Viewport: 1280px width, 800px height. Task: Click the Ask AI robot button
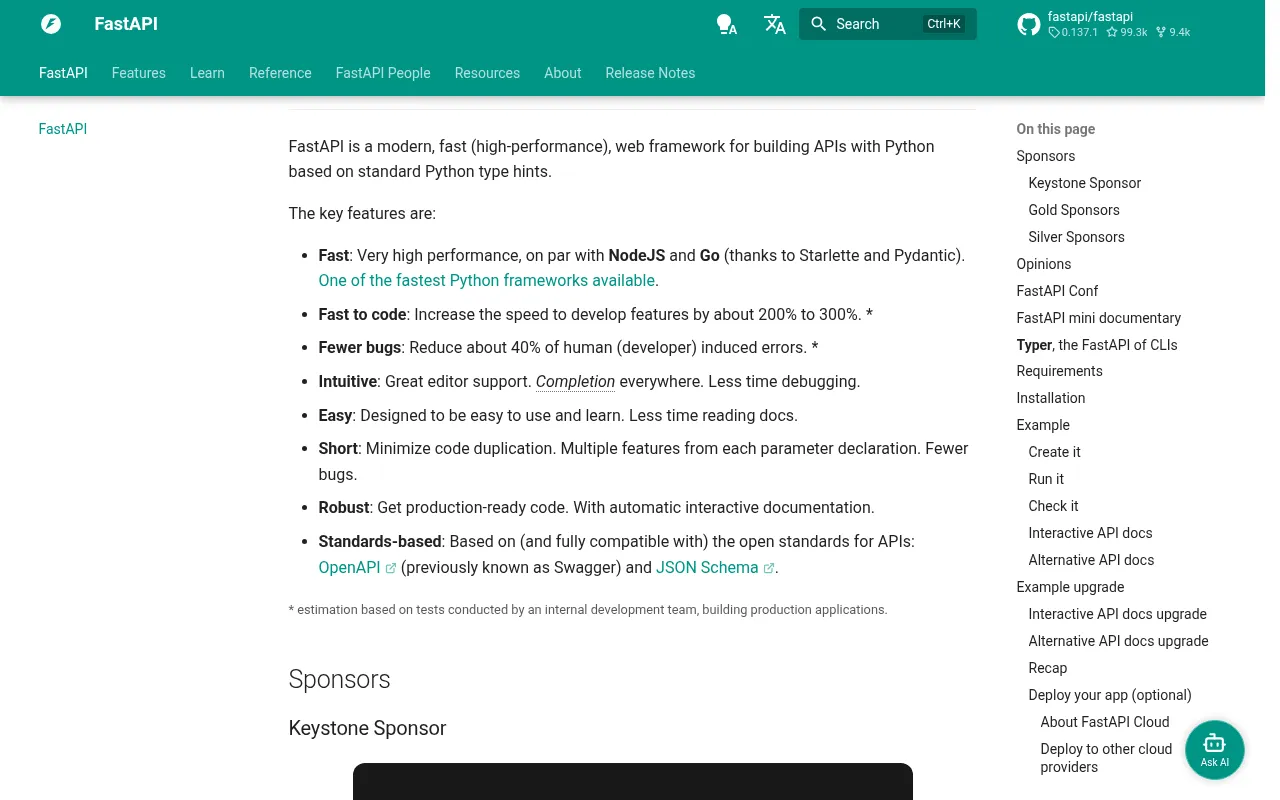pos(1215,750)
